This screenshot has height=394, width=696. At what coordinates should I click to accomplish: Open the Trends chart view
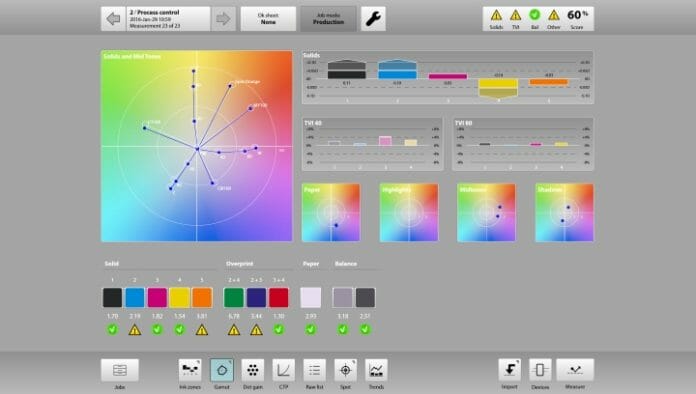point(376,370)
